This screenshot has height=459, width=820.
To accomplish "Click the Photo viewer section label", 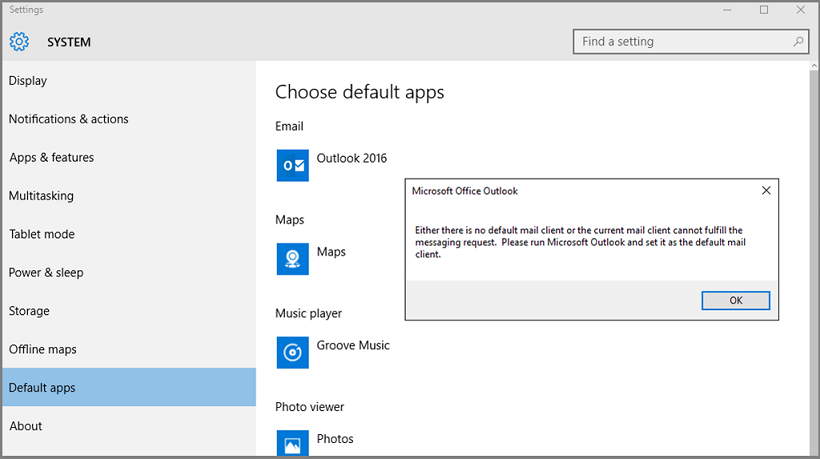I will [310, 407].
